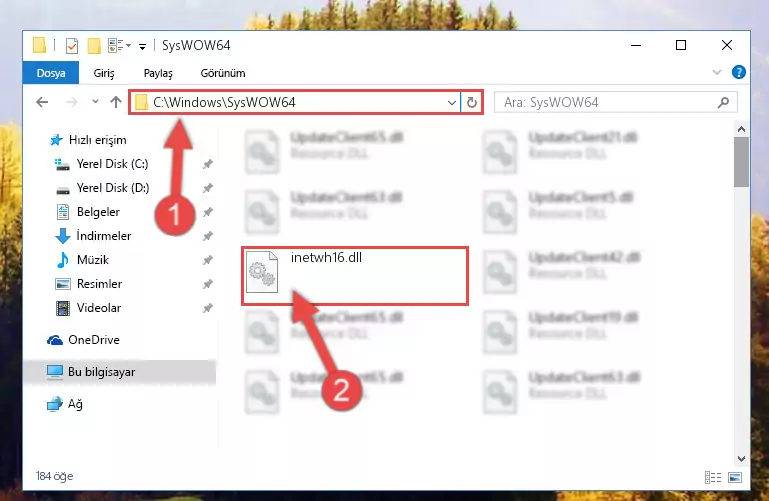Open the Dosya file menu
Screen dimensions: 769x501
coord(51,73)
